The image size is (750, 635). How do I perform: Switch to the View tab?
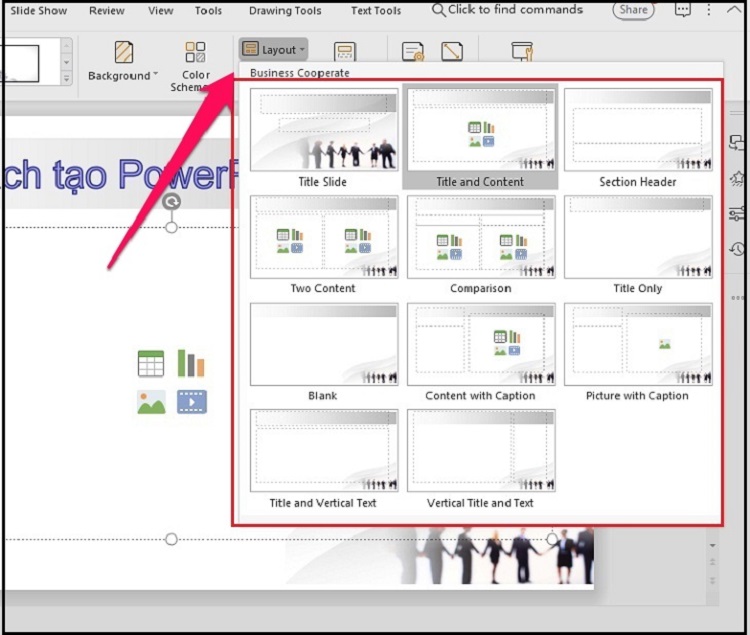[x=160, y=11]
